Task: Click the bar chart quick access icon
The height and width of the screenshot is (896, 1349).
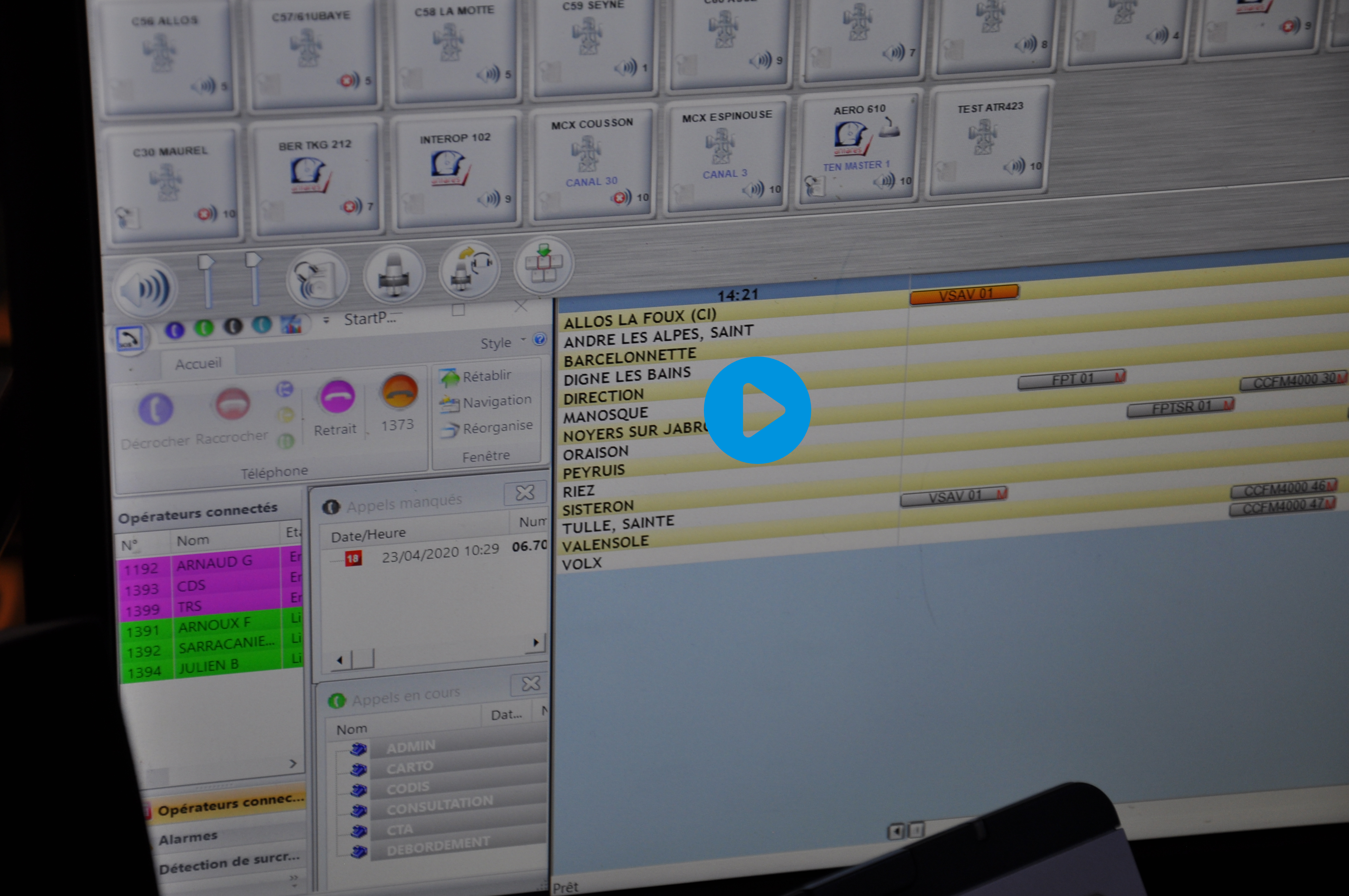Action: click(x=292, y=325)
